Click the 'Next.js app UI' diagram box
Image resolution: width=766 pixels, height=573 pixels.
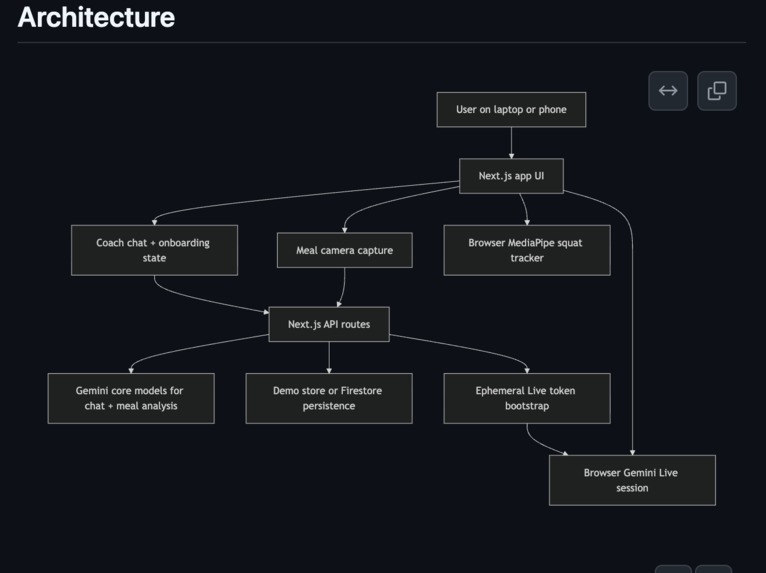pyautogui.click(x=511, y=176)
